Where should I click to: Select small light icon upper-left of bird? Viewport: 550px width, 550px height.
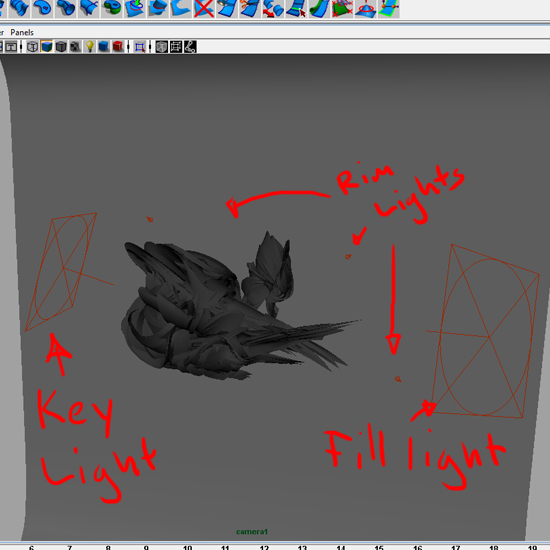click(150, 219)
